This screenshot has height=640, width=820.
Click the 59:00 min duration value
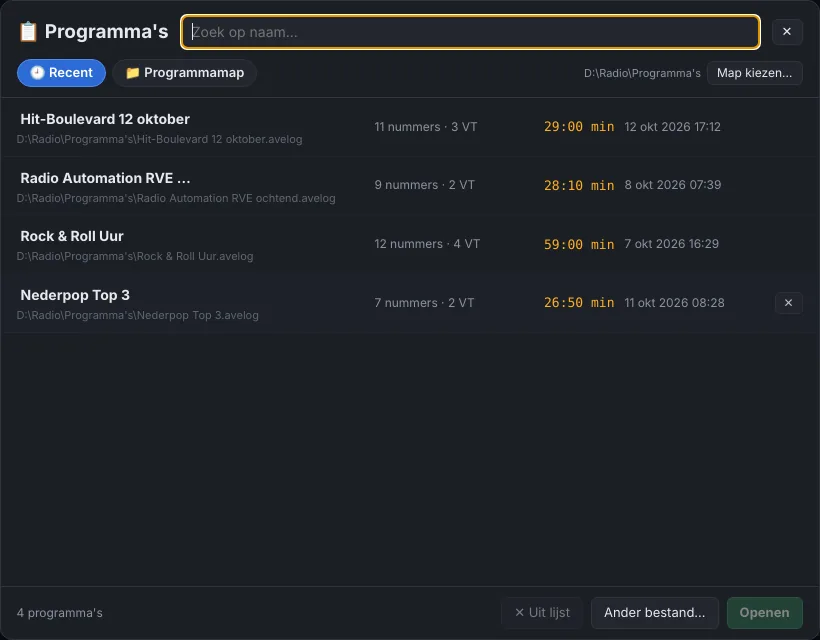click(x=579, y=244)
